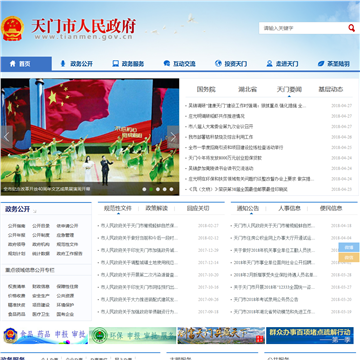Switch to the 国务院 news tab
The width and height of the screenshot is (360, 360).
[206, 89]
